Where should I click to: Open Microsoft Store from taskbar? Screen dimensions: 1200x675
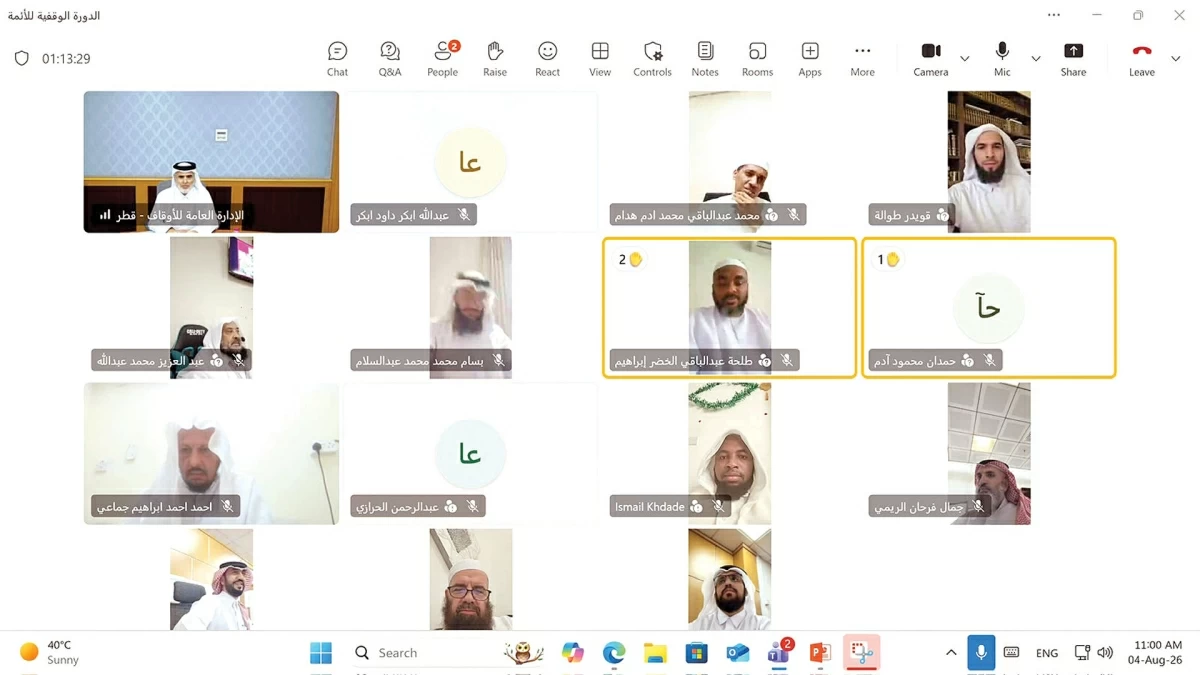[696, 653]
